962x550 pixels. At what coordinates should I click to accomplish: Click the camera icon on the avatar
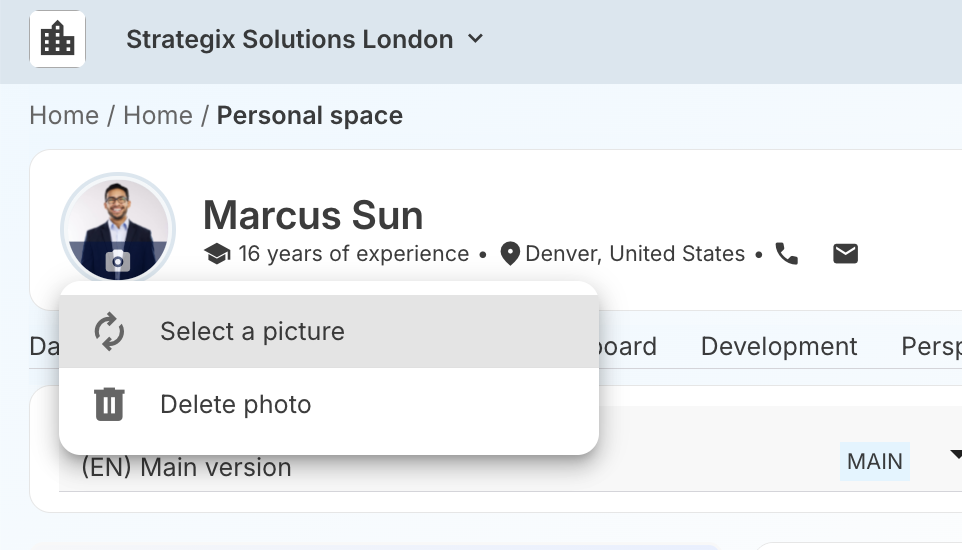[x=118, y=262]
